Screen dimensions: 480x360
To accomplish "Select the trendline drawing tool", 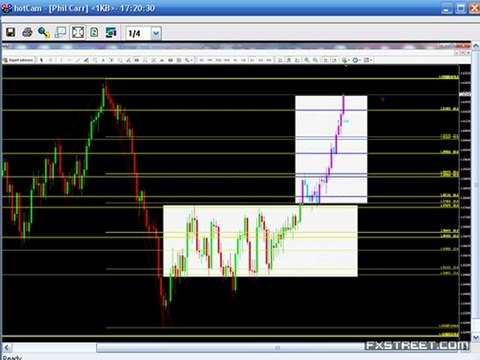I will pos(78,60).
